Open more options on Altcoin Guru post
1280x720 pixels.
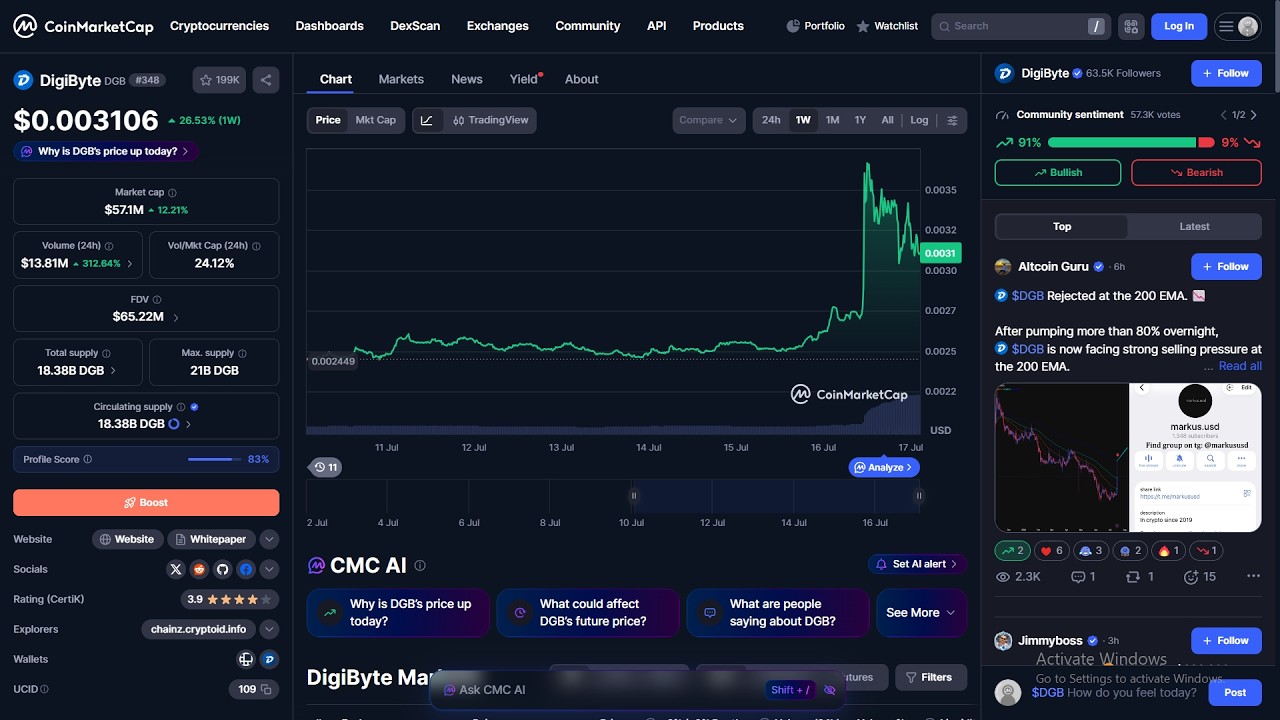point(1253,577)
